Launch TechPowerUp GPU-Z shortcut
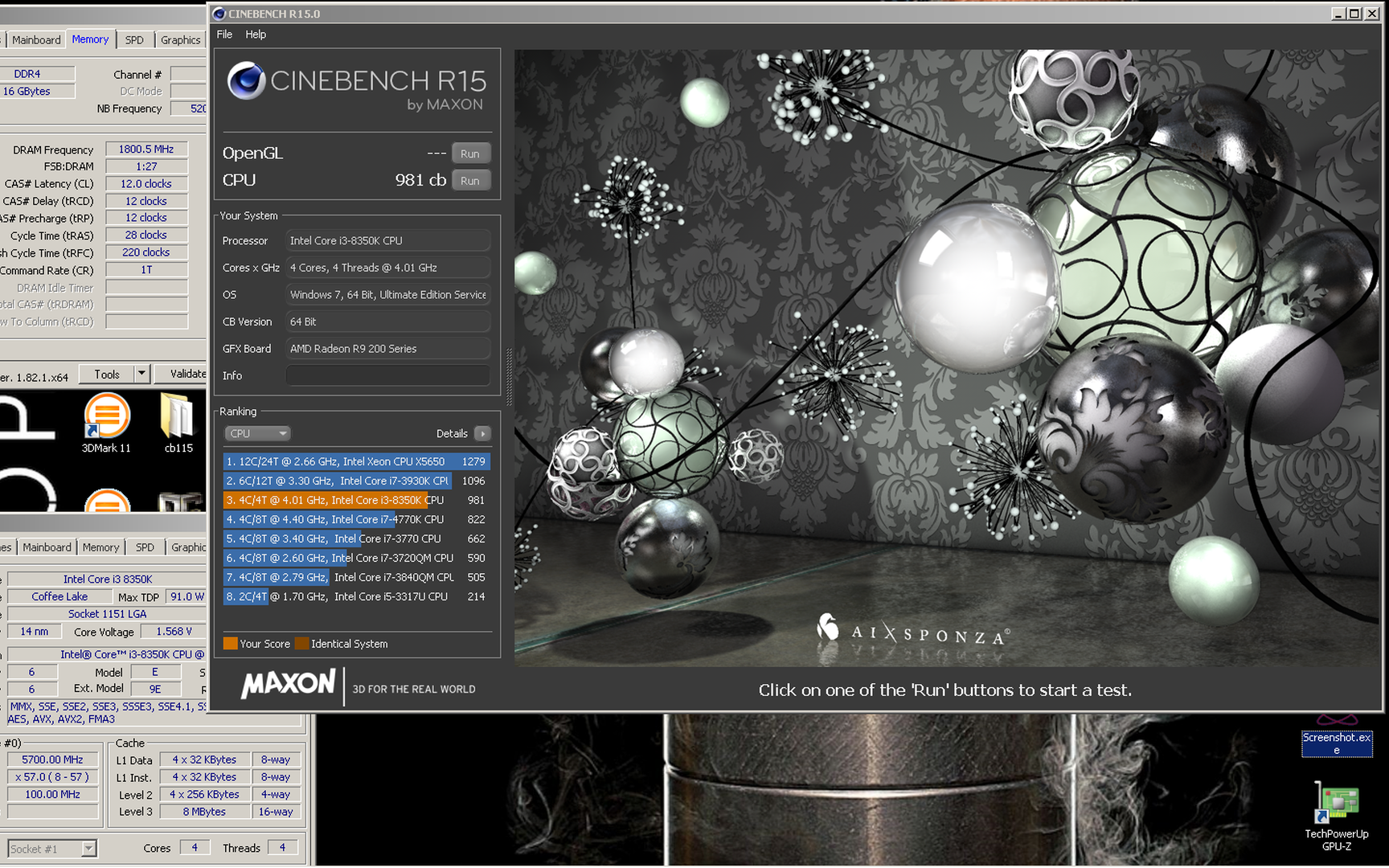The width and height of the screenshot is (1389, 868). pyautogui.click(x=1336, y=816)
